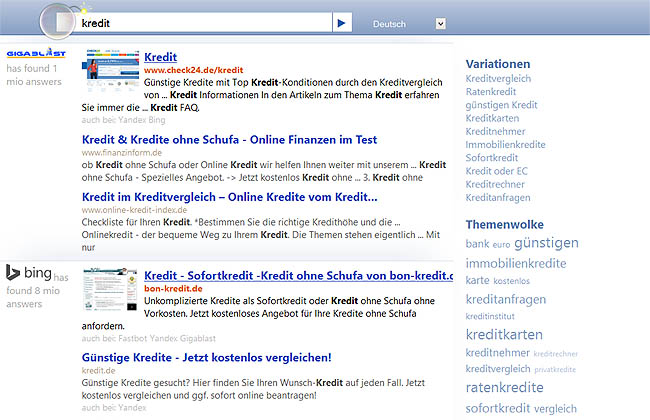Screen dimensions: 650x420
Task: Select the Sofortkredit variation
Action: point(492,158)
